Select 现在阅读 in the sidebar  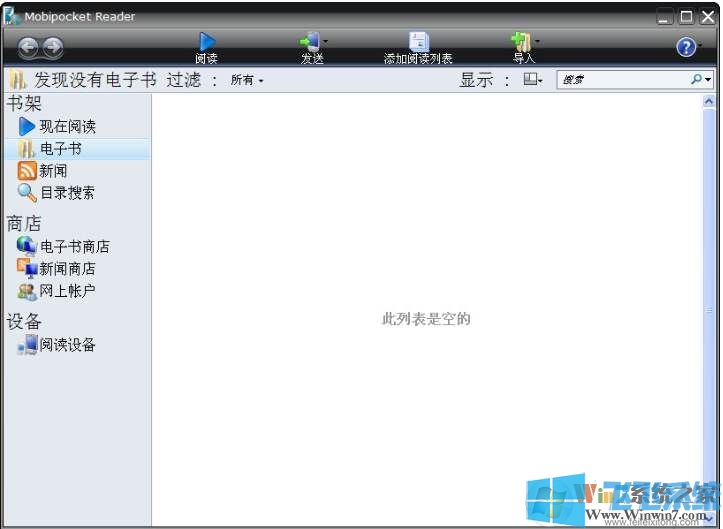[67, 126]
